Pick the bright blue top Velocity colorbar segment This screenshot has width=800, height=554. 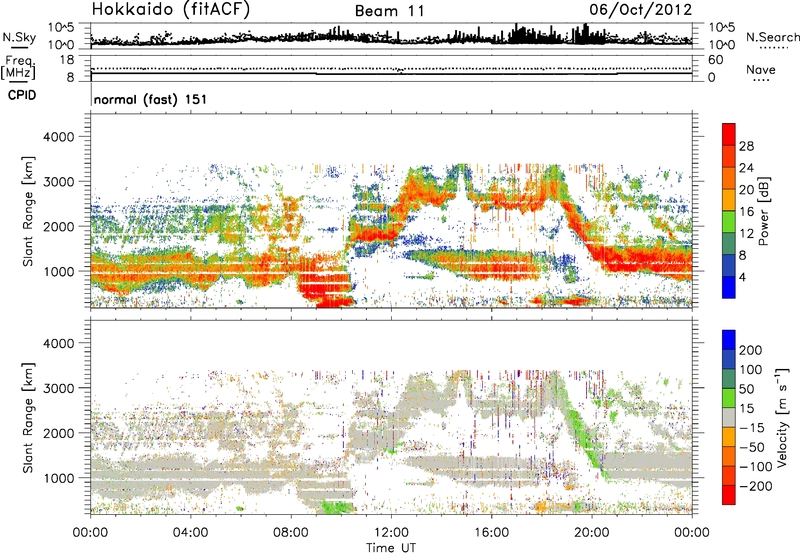click(729, 340)
